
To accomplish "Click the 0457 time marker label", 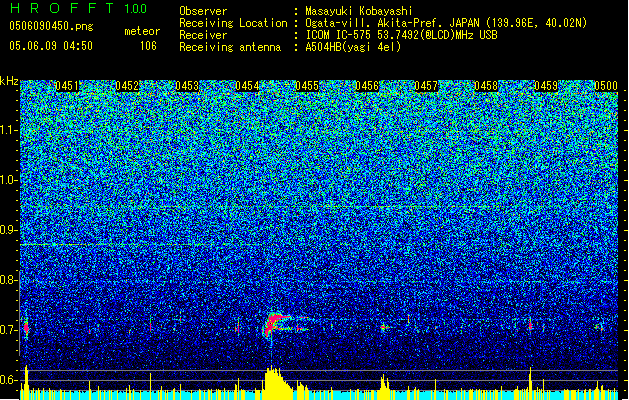I will tap(426, 86).
